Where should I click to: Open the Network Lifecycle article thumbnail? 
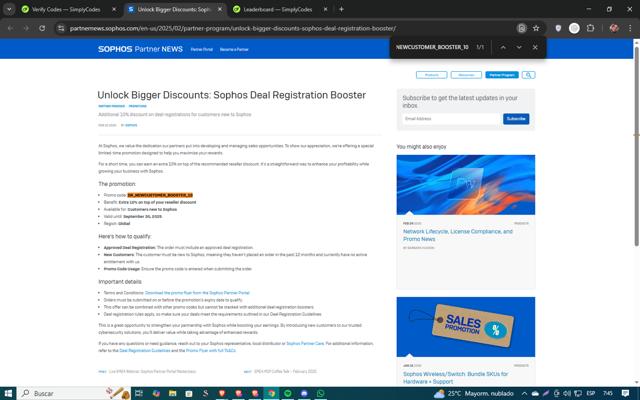[466, 185]
